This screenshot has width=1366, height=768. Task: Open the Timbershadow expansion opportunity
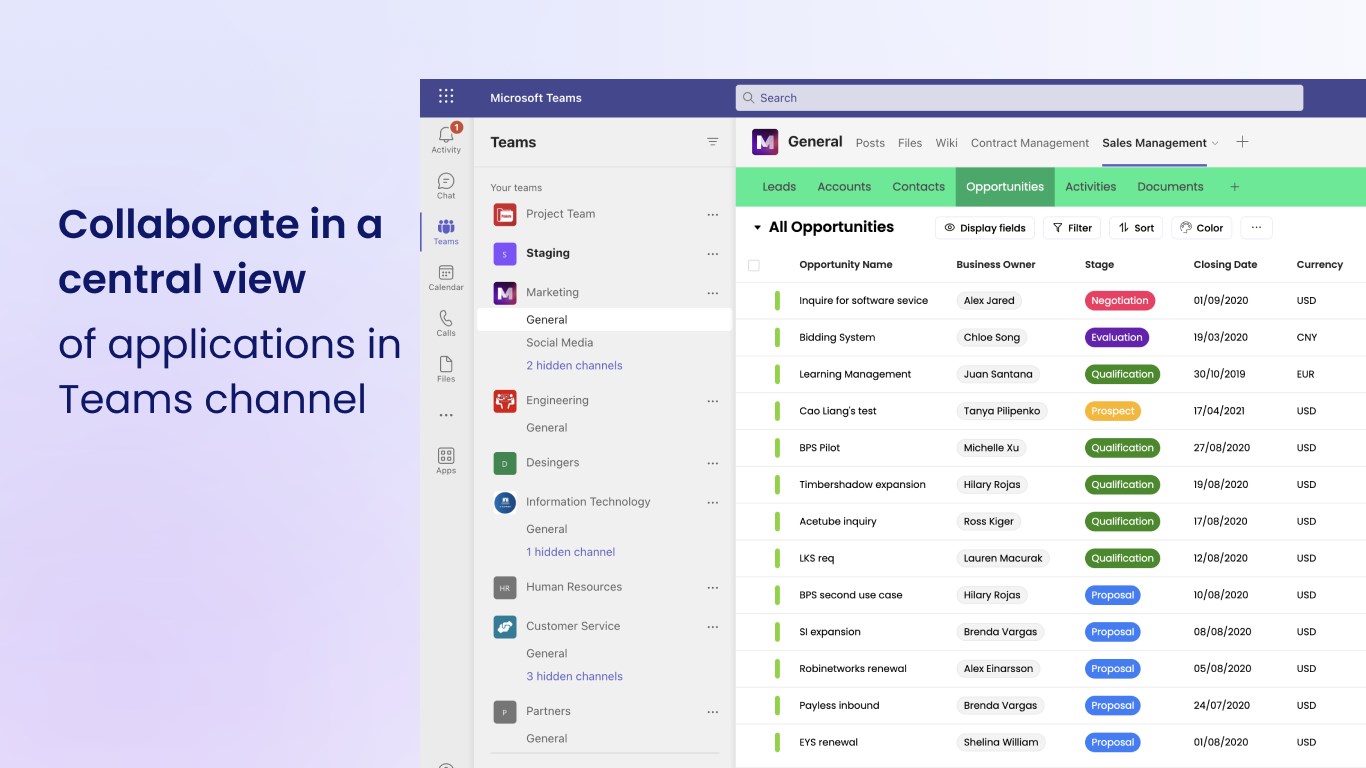click(x=862, y=485)
